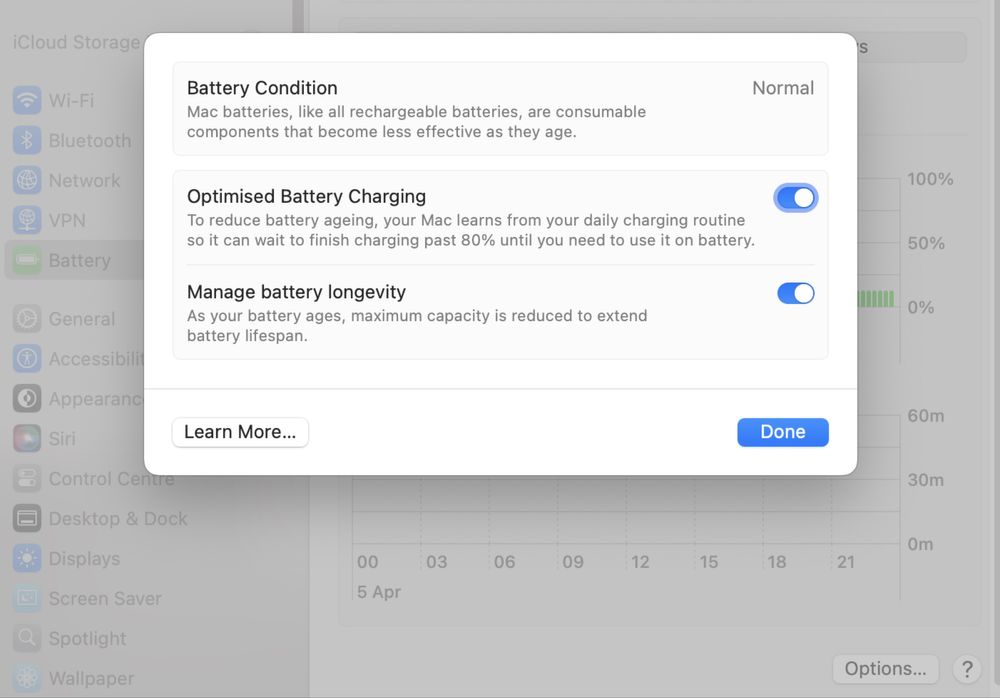Click the Screen Saver icon
This screenshot has width=1000, height=698.
click(x=27, y=599)
